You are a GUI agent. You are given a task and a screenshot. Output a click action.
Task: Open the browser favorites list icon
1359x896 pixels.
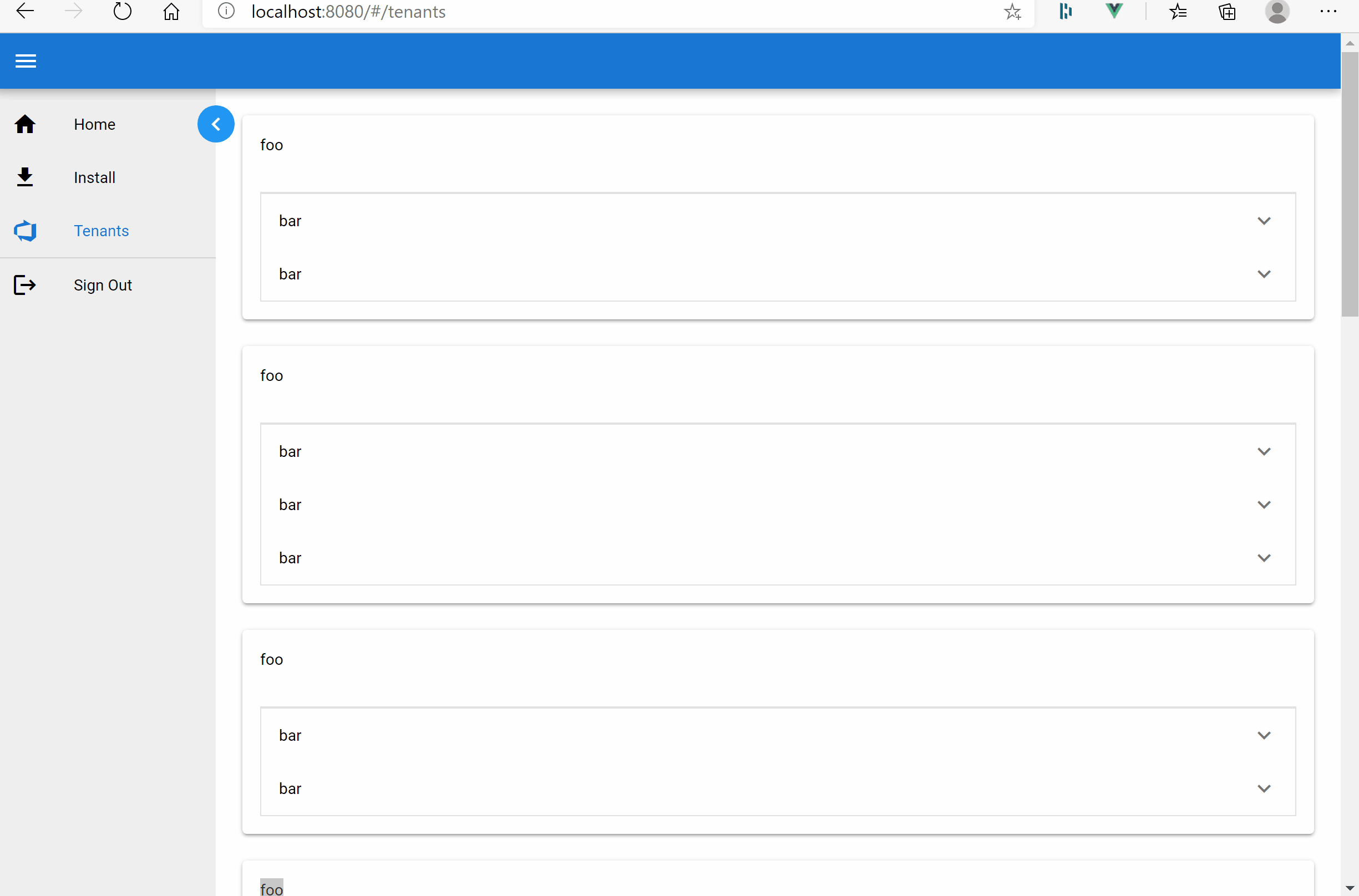(1179, 12)
